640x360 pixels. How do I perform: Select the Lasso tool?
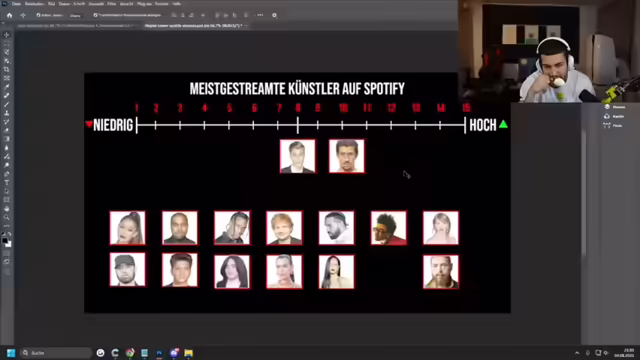tap(7, 52)
